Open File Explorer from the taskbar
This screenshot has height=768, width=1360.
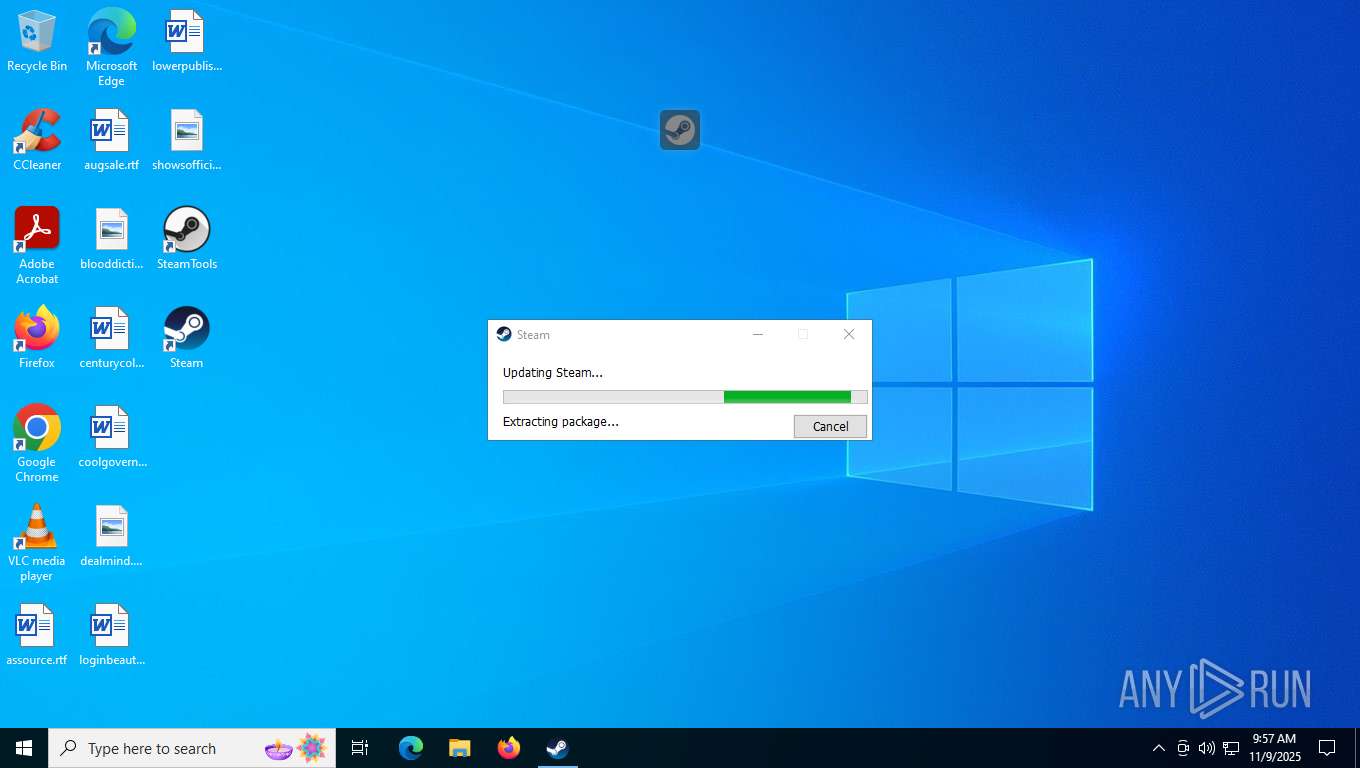tap(459, 748)
